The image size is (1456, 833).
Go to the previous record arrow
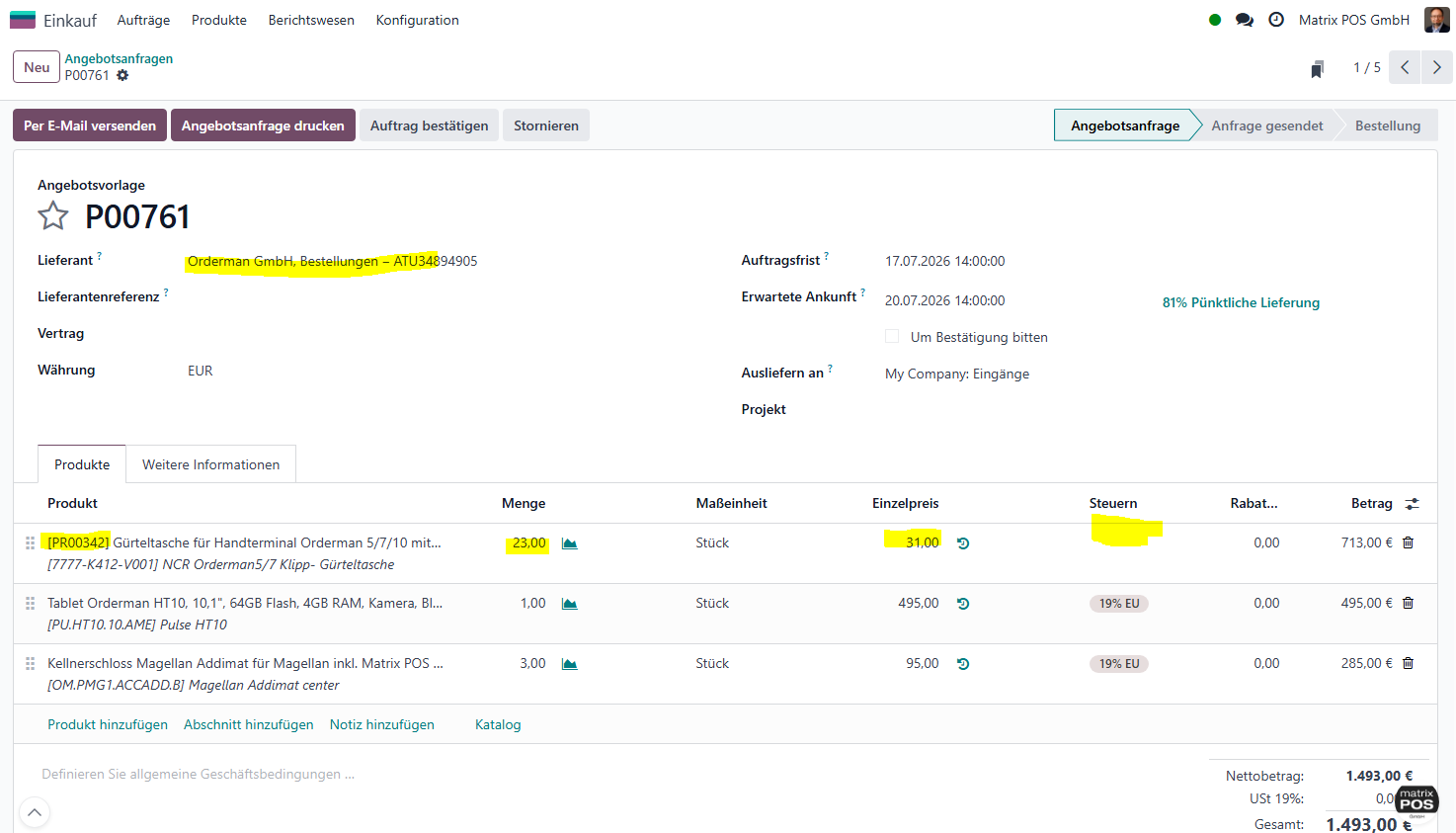1405,67
